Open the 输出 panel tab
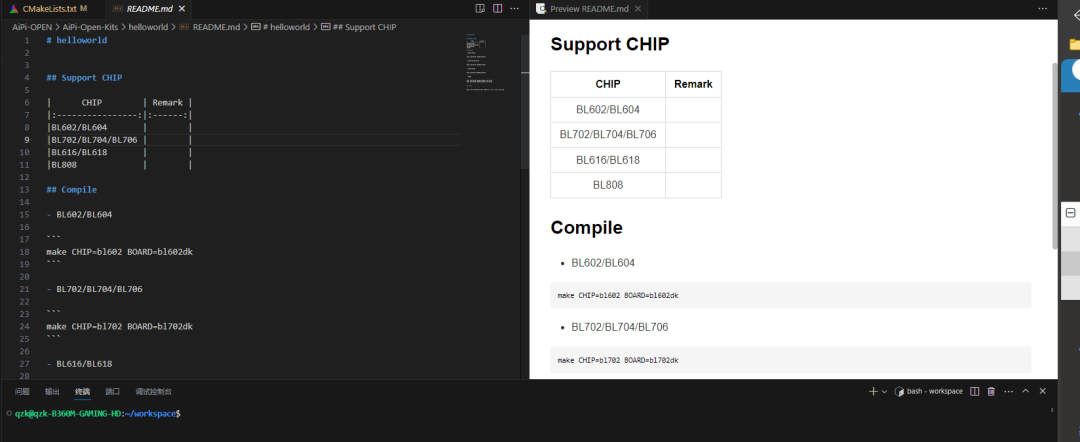The width and height of the screenshot is (1080, 442). coord(52,392)
